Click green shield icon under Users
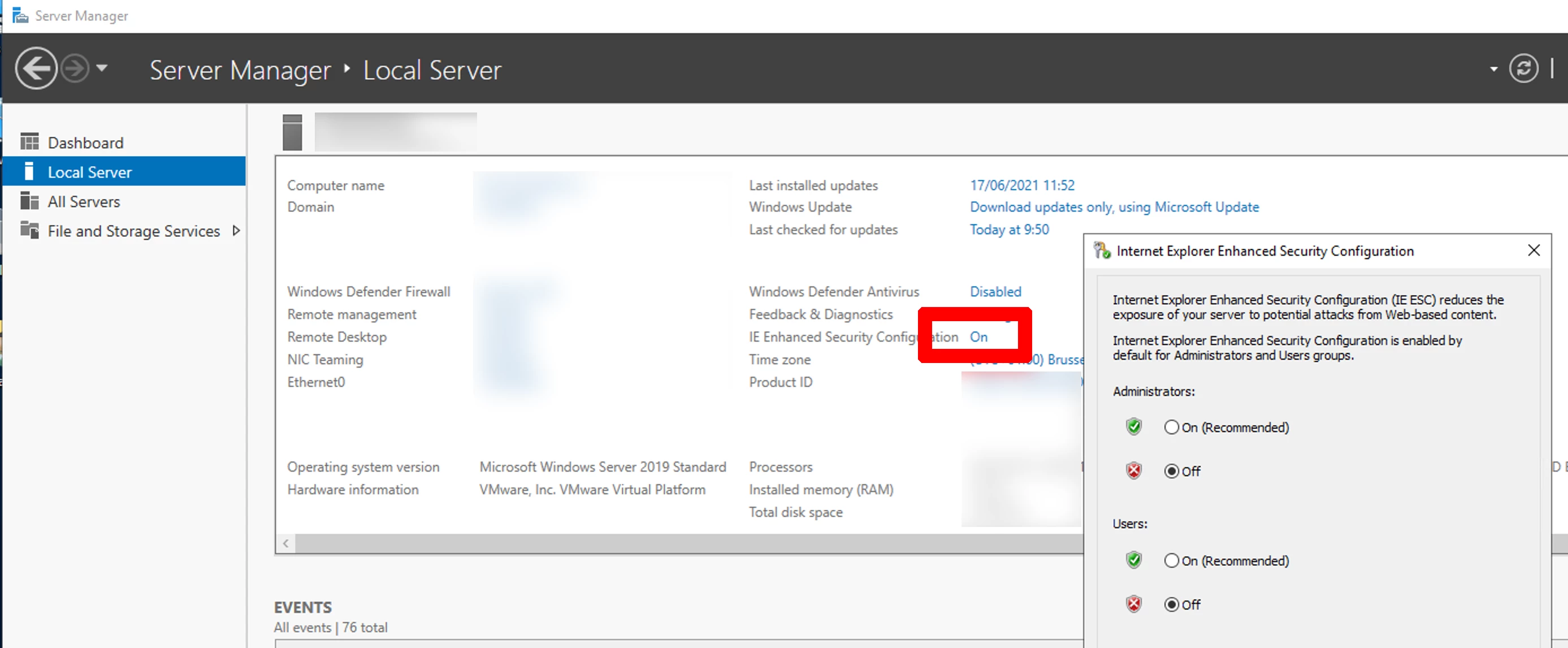 tap(1133, 560)
